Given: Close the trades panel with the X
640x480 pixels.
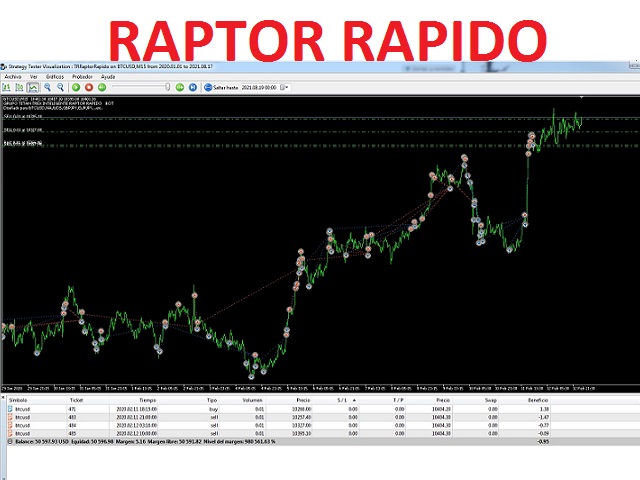Looking at the screenshot, I should click(3, 397).
